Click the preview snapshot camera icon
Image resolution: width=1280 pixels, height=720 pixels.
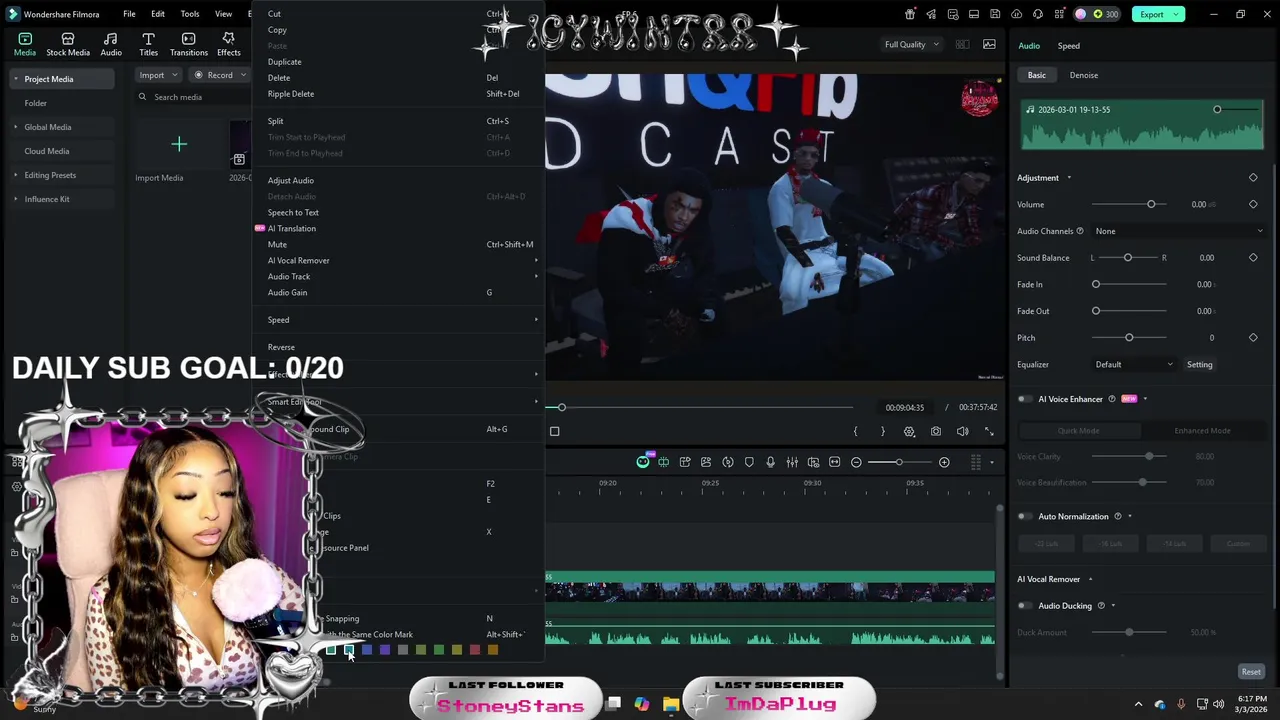coord(936,431)
